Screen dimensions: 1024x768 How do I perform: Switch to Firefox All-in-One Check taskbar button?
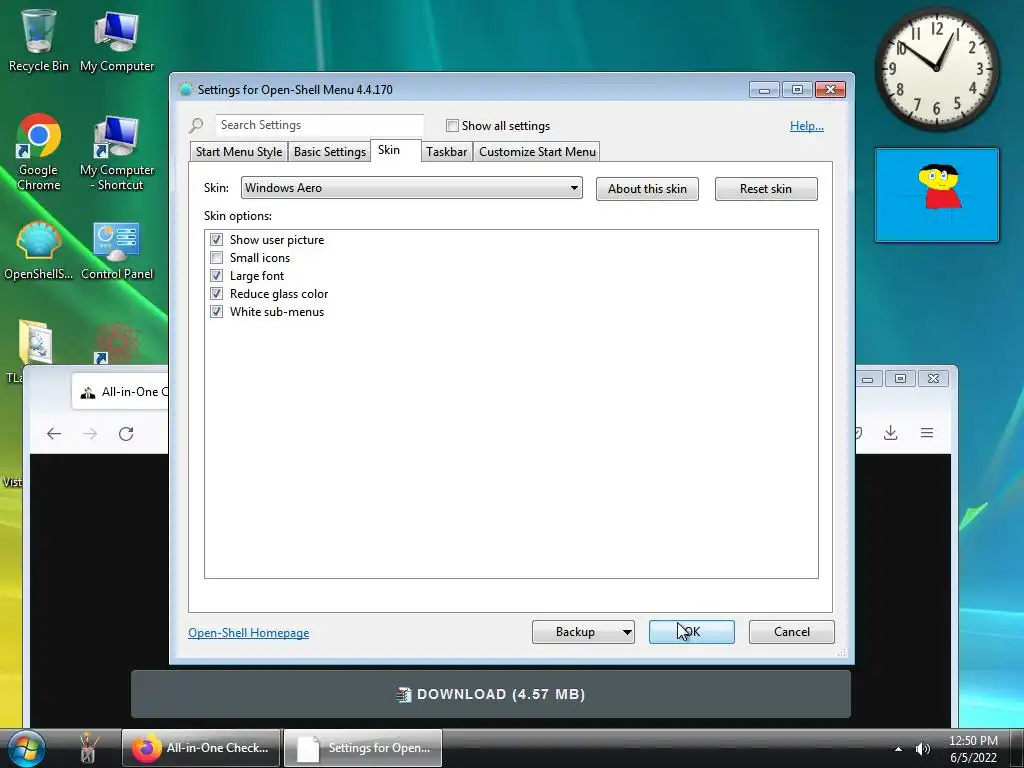[x=201, y=748]
